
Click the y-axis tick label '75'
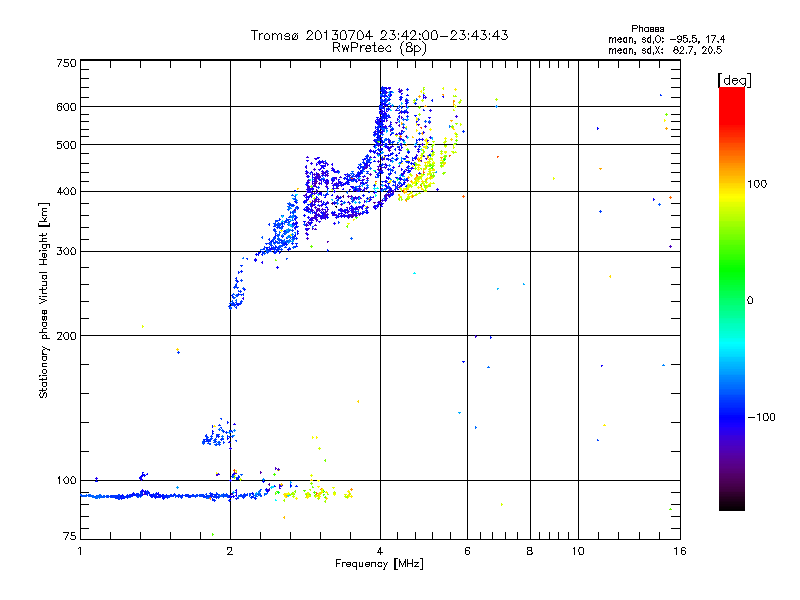[x=69, y=536]
